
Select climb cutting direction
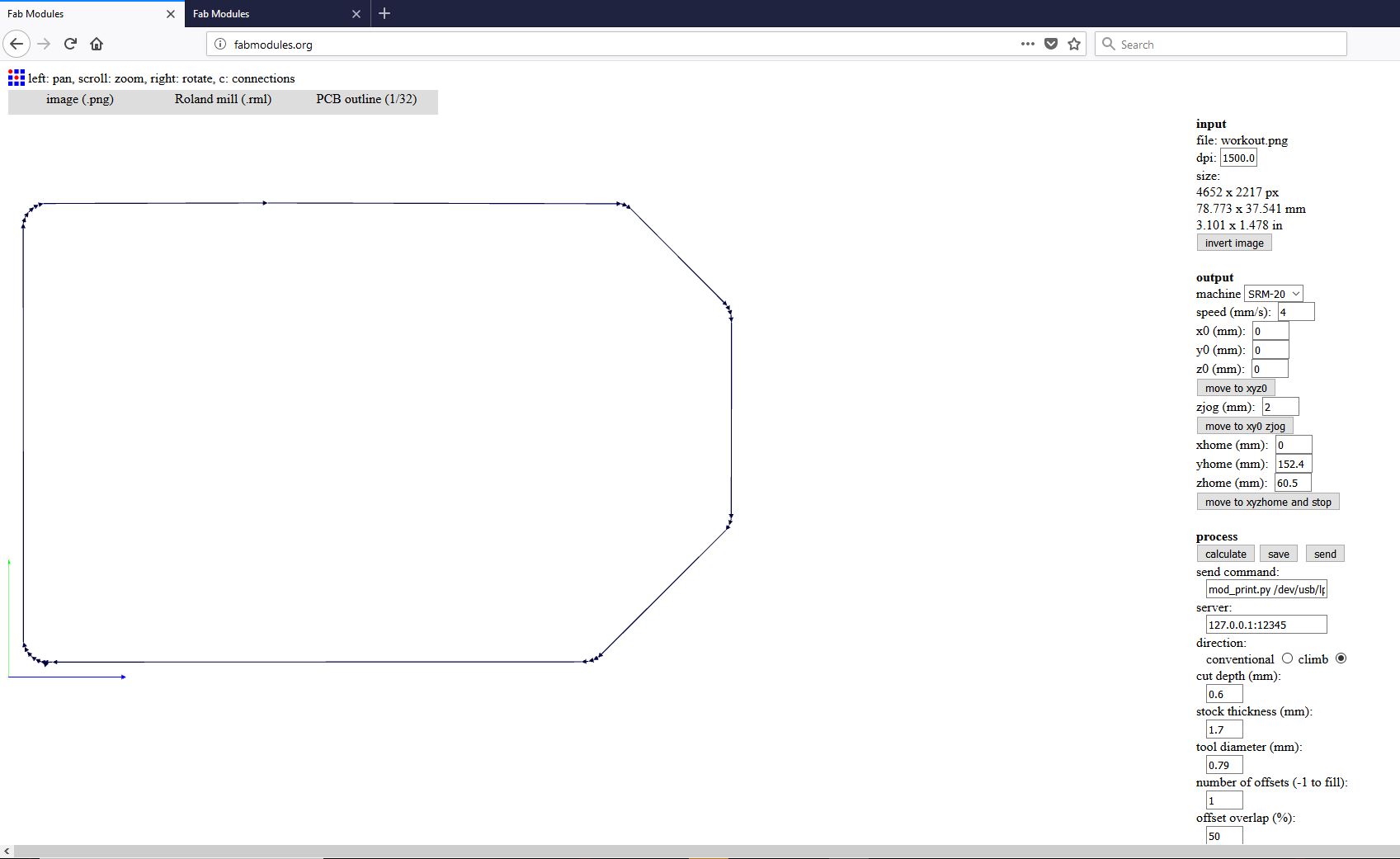pos(1341,658)
